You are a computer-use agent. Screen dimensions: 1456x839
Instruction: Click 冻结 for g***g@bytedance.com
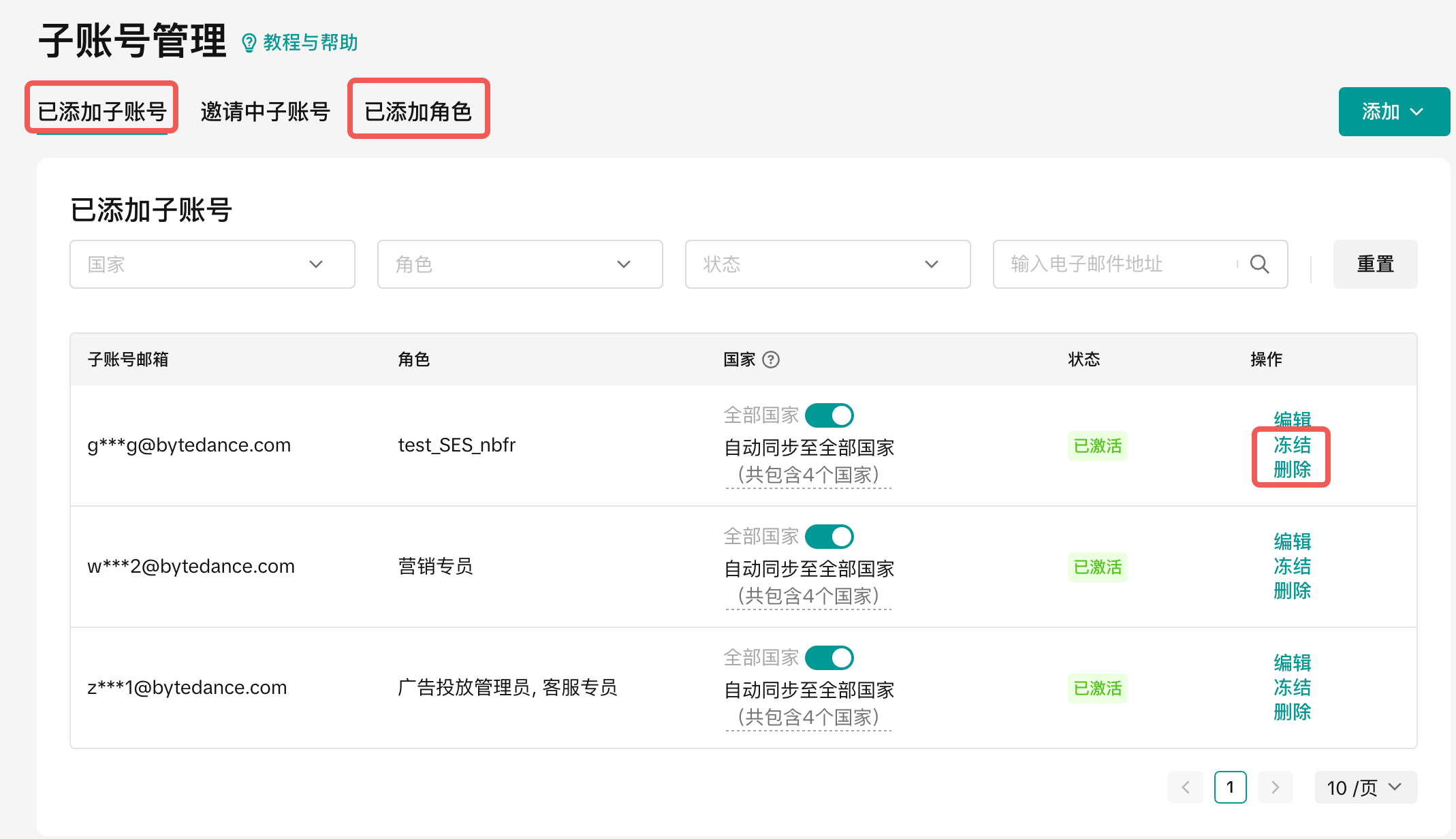[1292, 445]
